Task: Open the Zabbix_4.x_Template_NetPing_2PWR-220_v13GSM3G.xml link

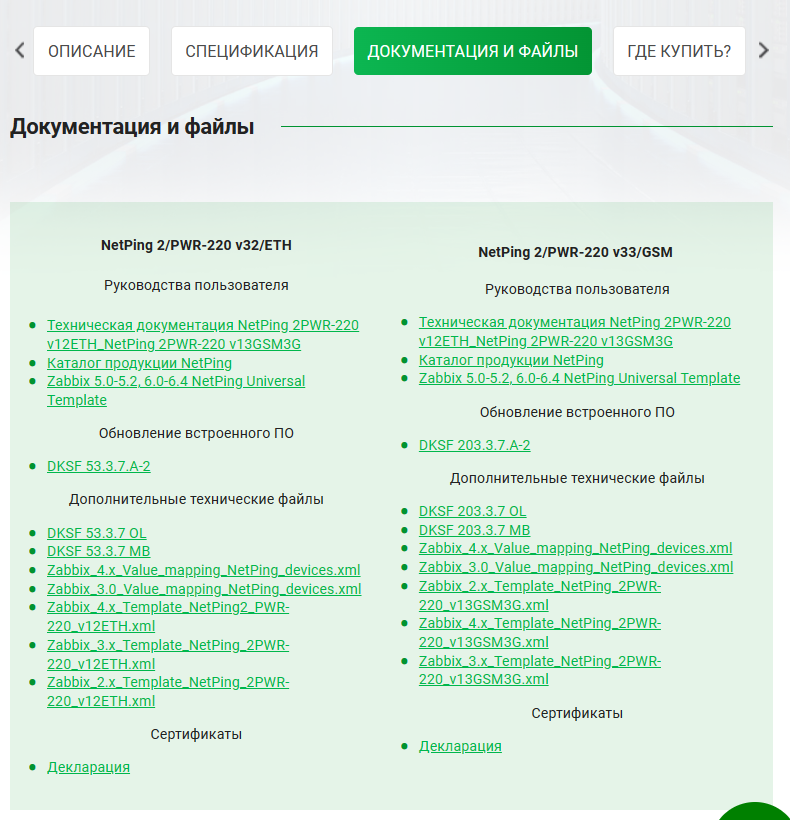Action: coord(539,632)
